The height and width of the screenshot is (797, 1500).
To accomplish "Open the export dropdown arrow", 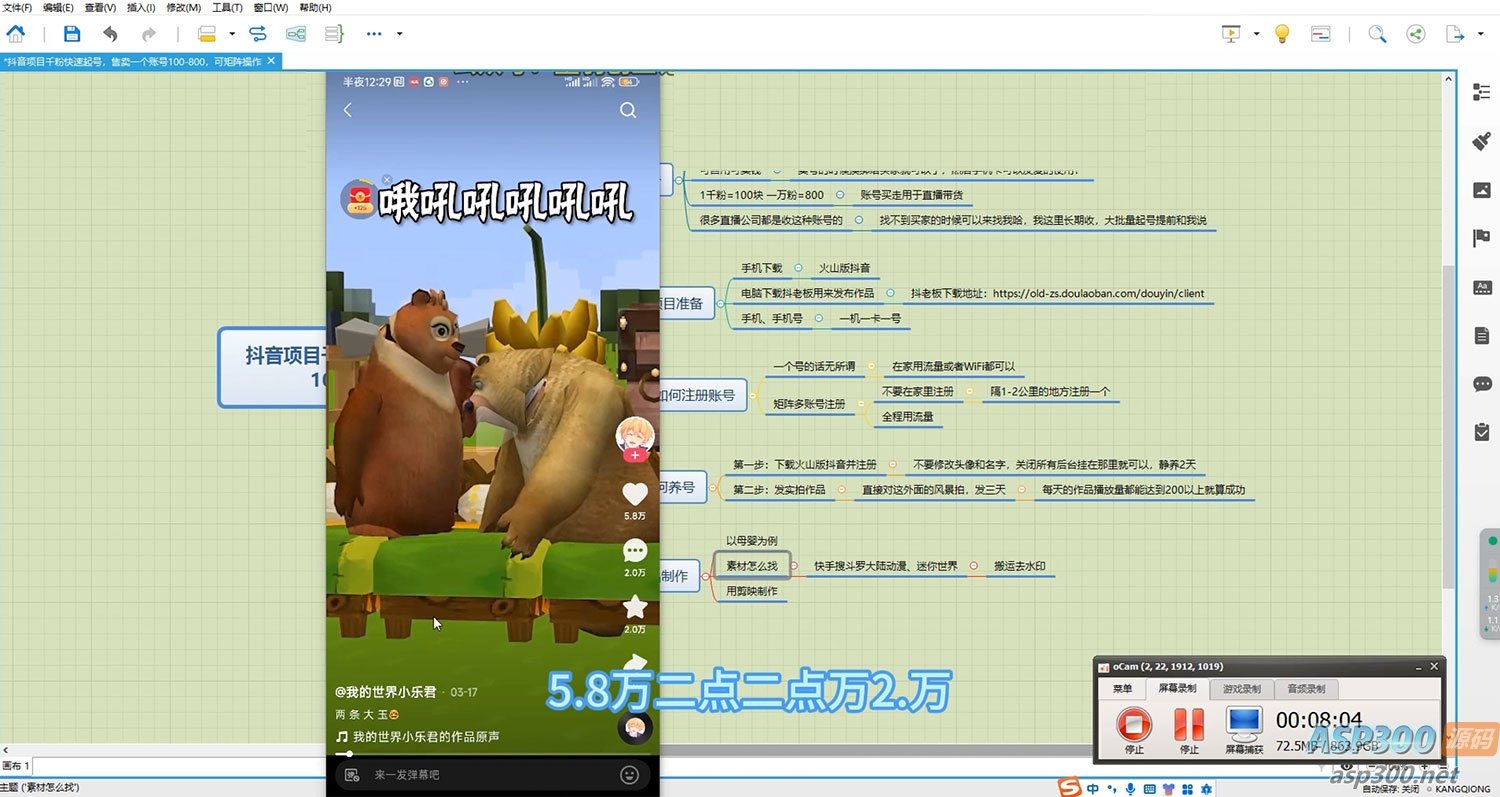I will 1480,34.
